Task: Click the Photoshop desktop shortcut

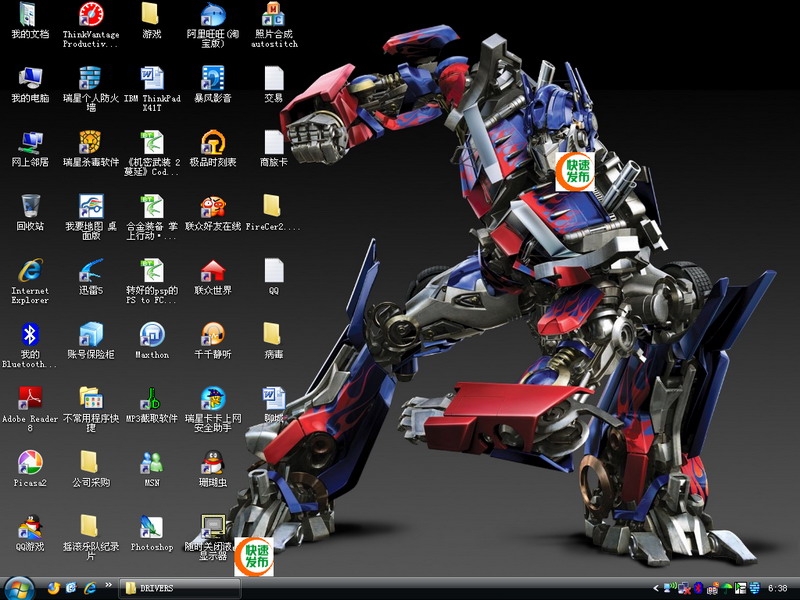Action: 152,534
